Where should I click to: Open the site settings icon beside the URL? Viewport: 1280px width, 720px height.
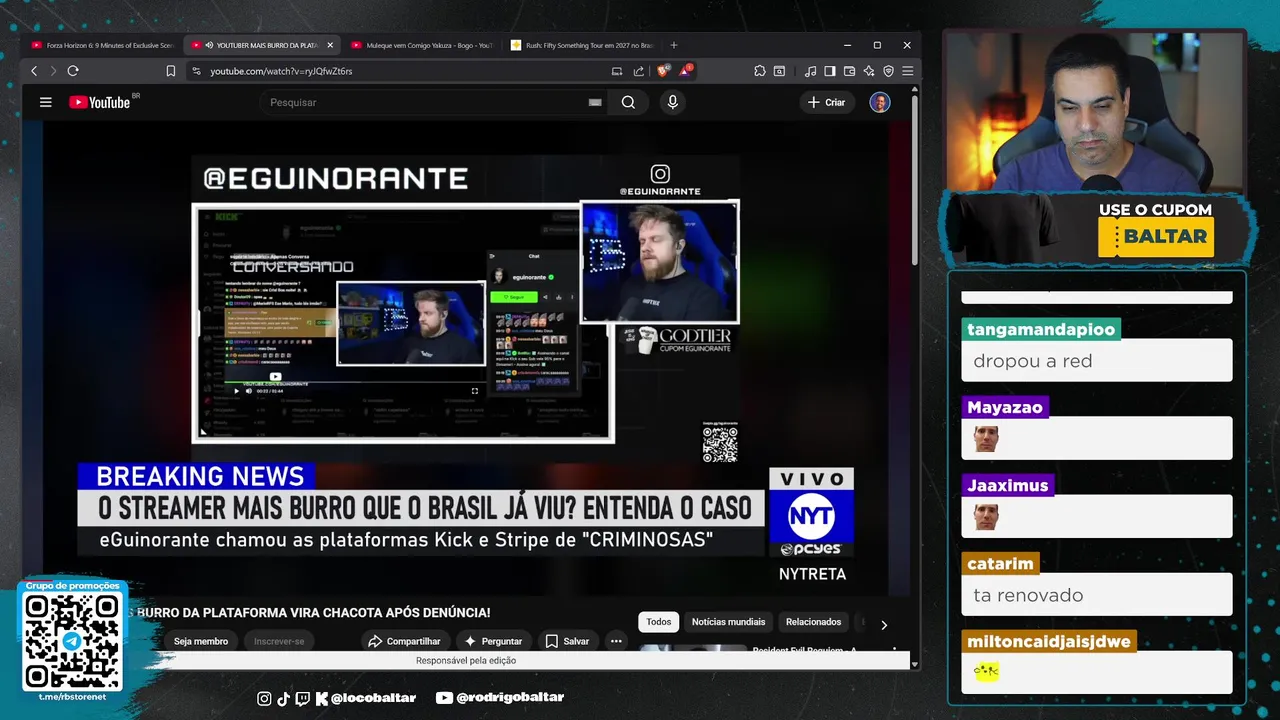pos(196,71)
